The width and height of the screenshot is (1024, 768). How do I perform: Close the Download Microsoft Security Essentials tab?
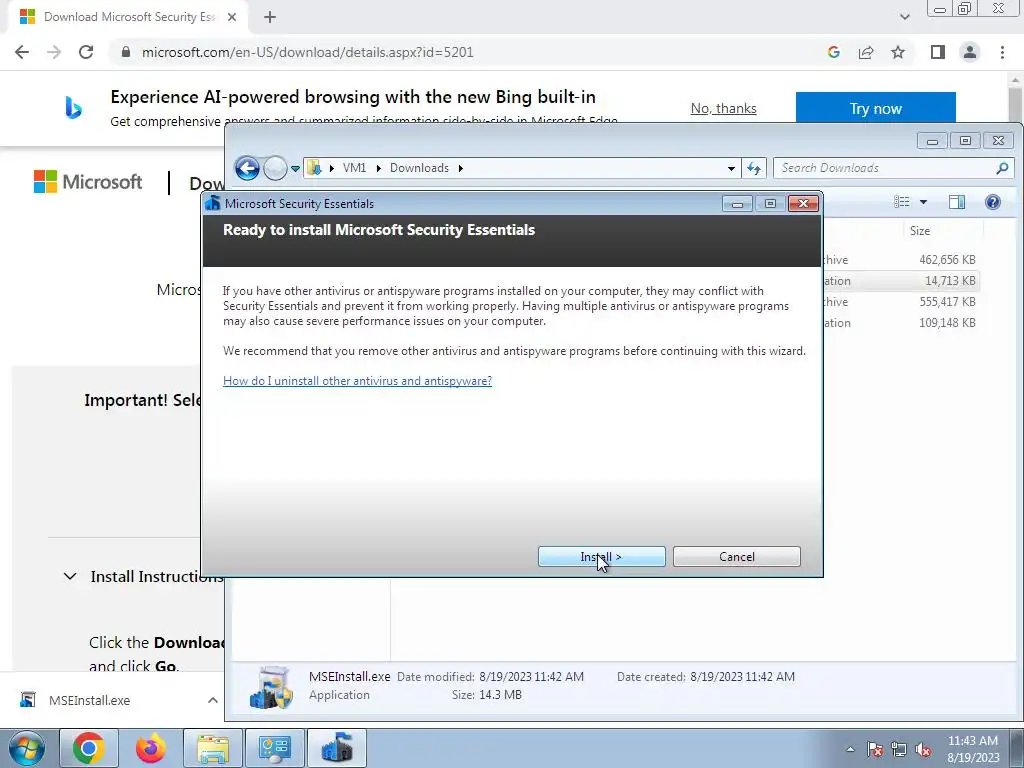pos(232,17)
